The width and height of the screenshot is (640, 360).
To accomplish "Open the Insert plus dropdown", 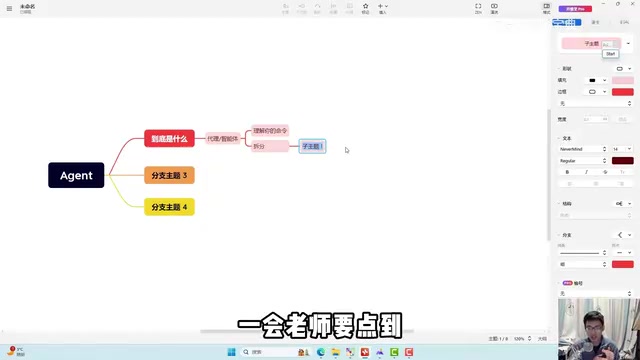I will pos(383,8).
